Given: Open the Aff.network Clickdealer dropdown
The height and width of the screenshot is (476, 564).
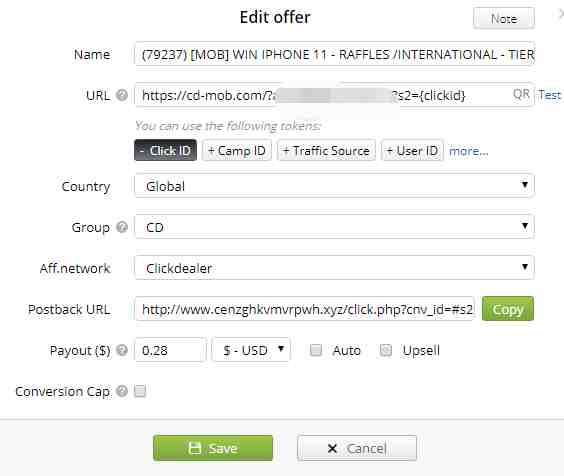Looking at the screenshot, I should pos(334,268).
